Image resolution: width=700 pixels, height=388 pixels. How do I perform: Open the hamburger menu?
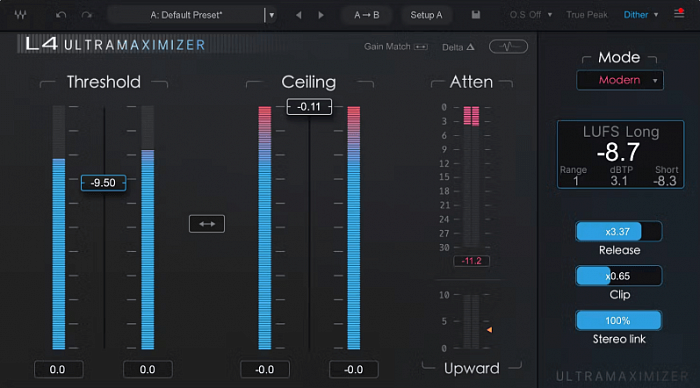pyautogui.click(x=679, y=14)
